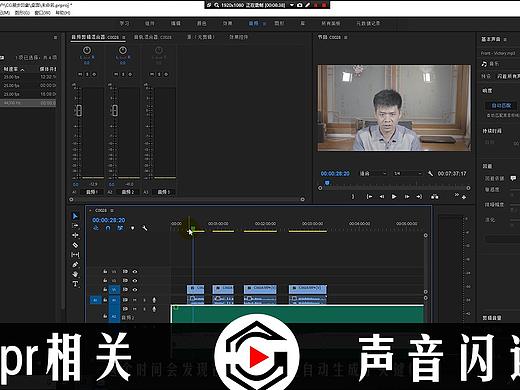Image resolution: width=520 pixels, height=390 pixels.
Task: Solo the A1 track in timeline
Action: click(x=144, y=300)
